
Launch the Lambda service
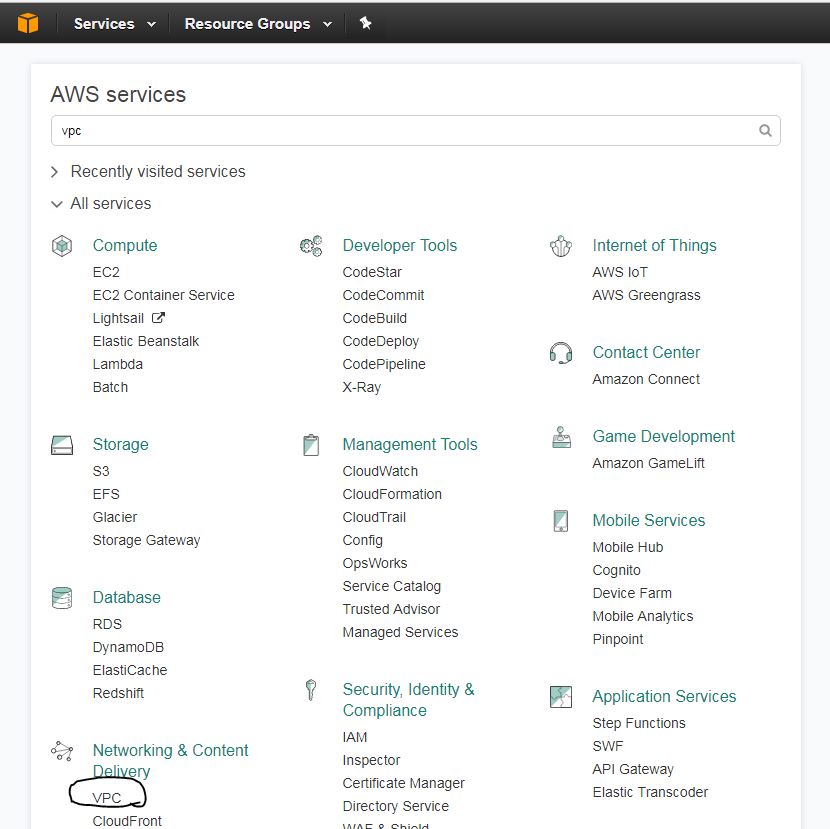118,364
